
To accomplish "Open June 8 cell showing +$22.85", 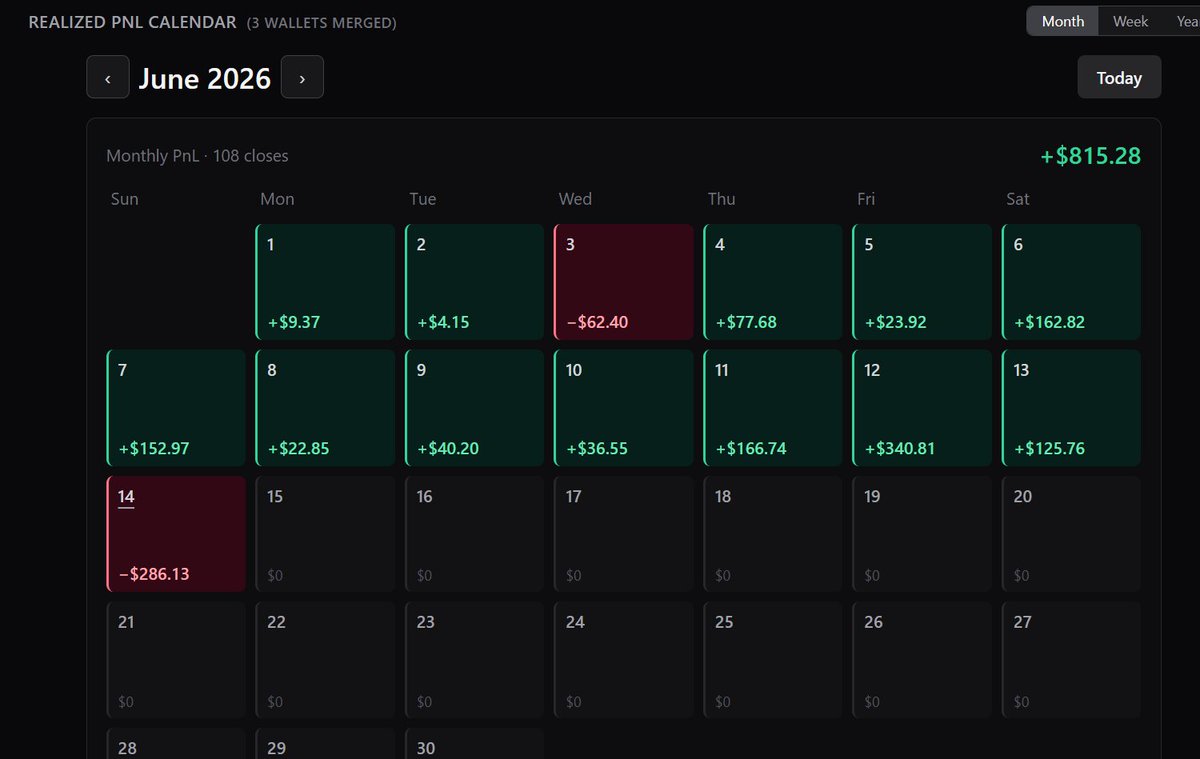I will coord(326,408).
